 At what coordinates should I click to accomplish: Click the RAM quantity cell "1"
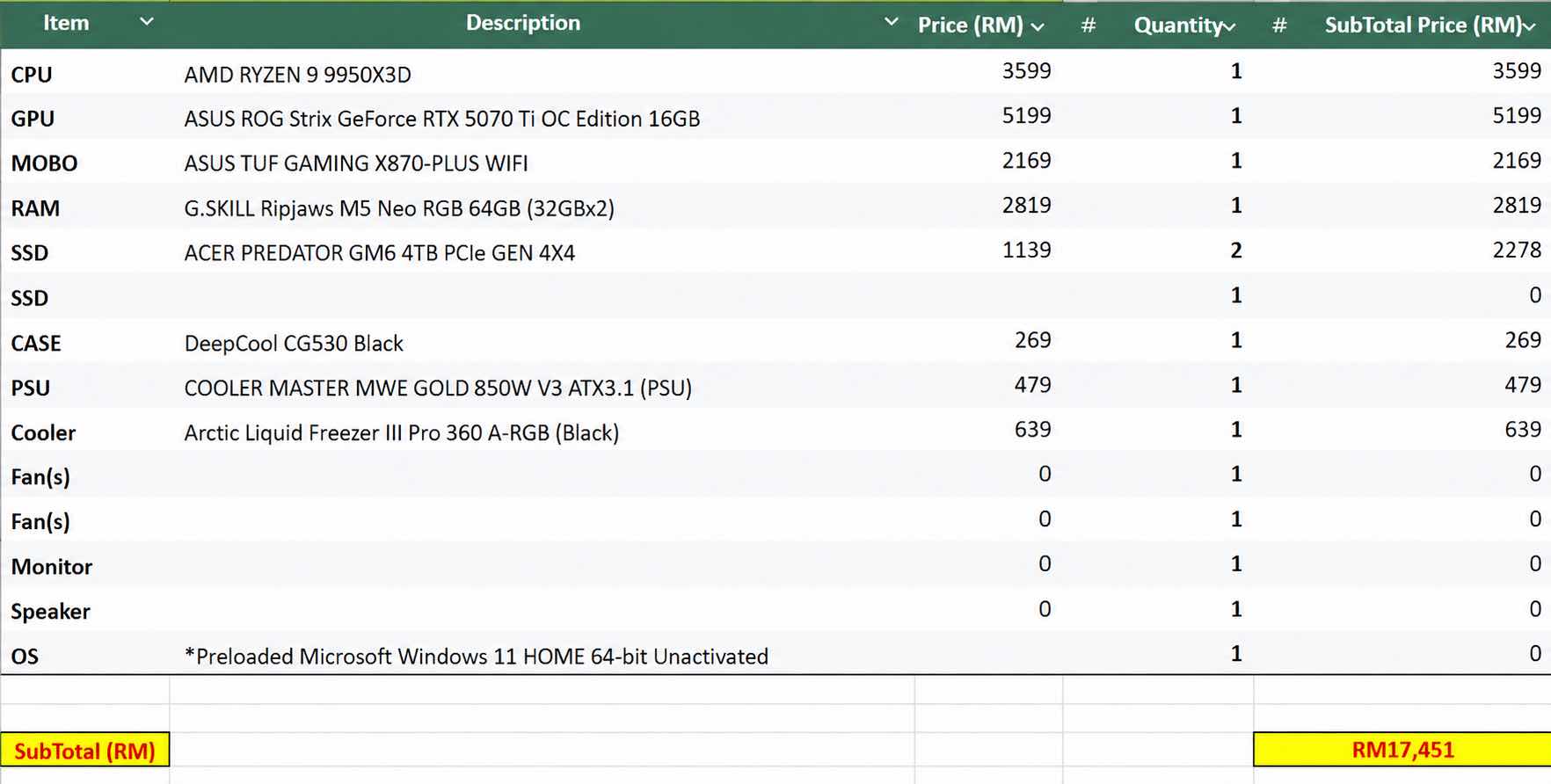tap(1236, 206)
